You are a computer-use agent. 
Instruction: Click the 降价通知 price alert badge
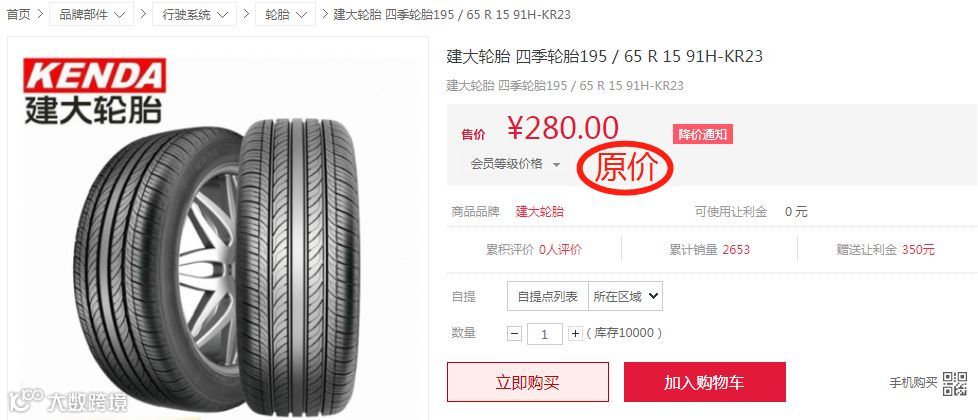pyautogui.click(x=702, y=134)
